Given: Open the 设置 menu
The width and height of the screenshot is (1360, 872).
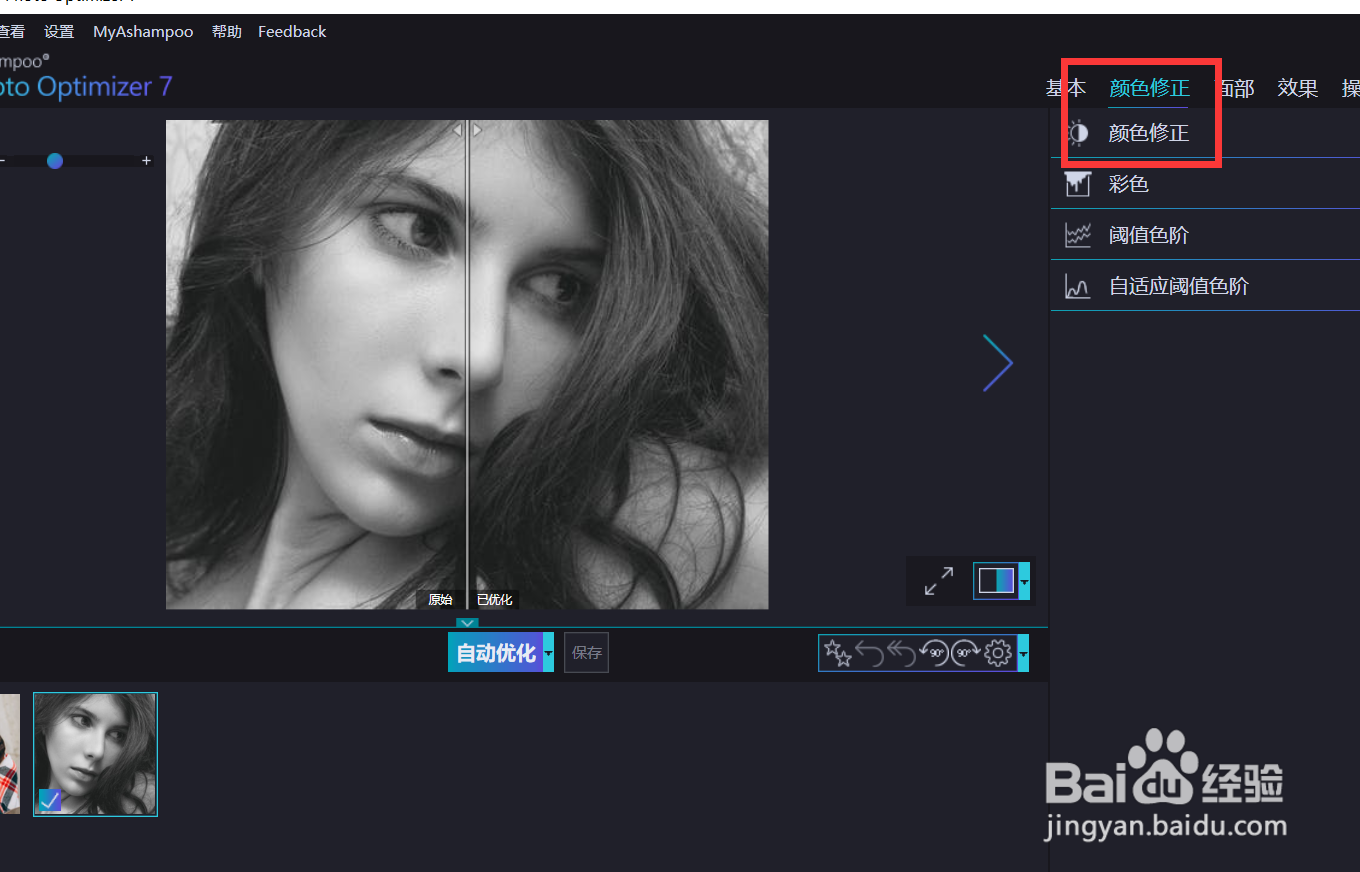Looking at the screenshot, I should [x=59, y=32].
